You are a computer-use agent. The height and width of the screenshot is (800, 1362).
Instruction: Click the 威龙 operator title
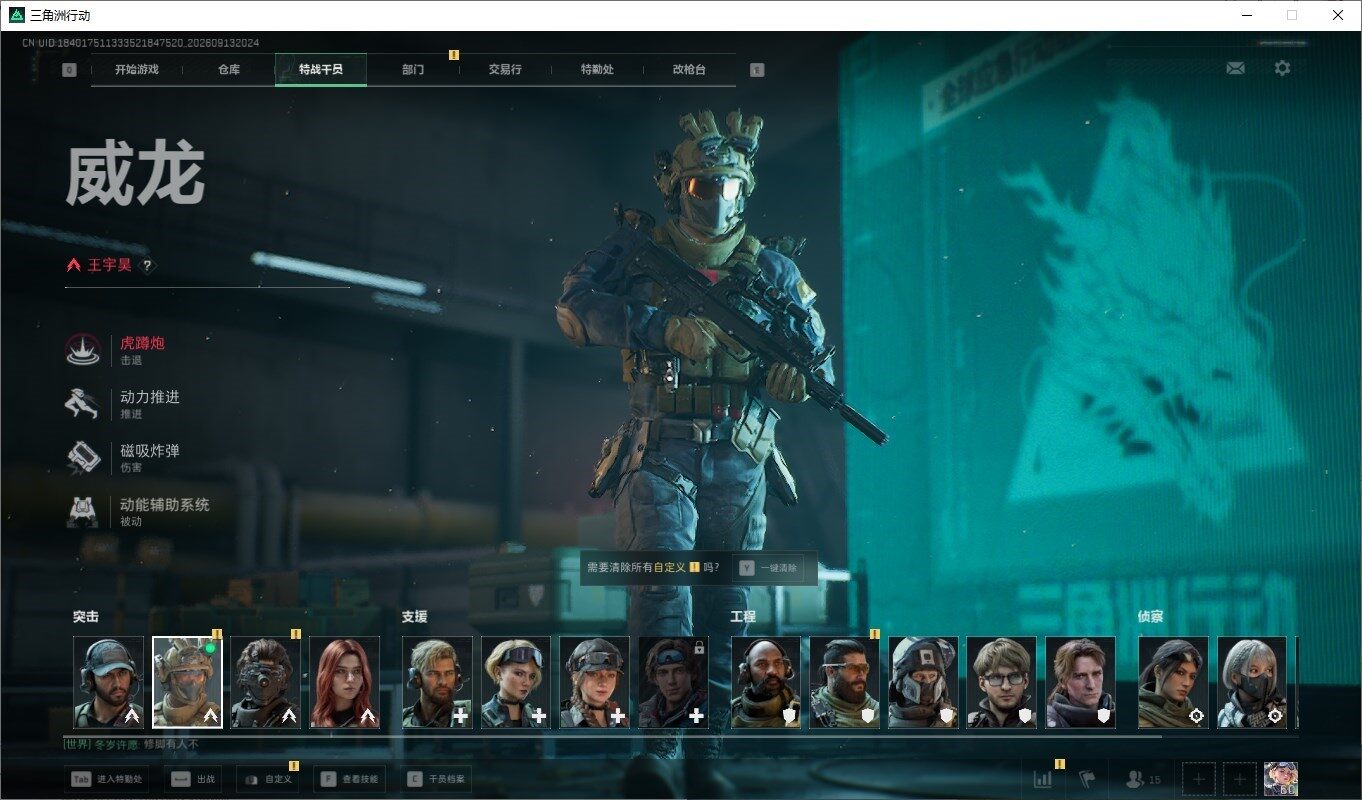pos(135,175)
